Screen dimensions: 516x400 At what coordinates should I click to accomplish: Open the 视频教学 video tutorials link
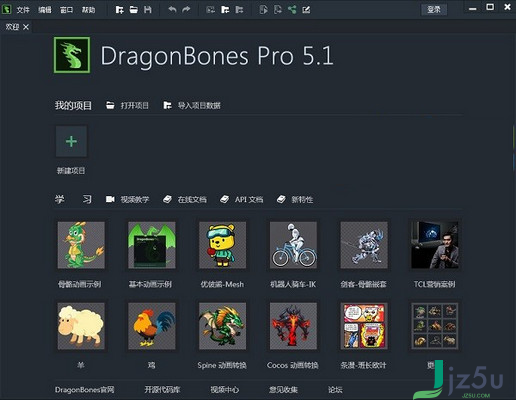coord(135,199)
